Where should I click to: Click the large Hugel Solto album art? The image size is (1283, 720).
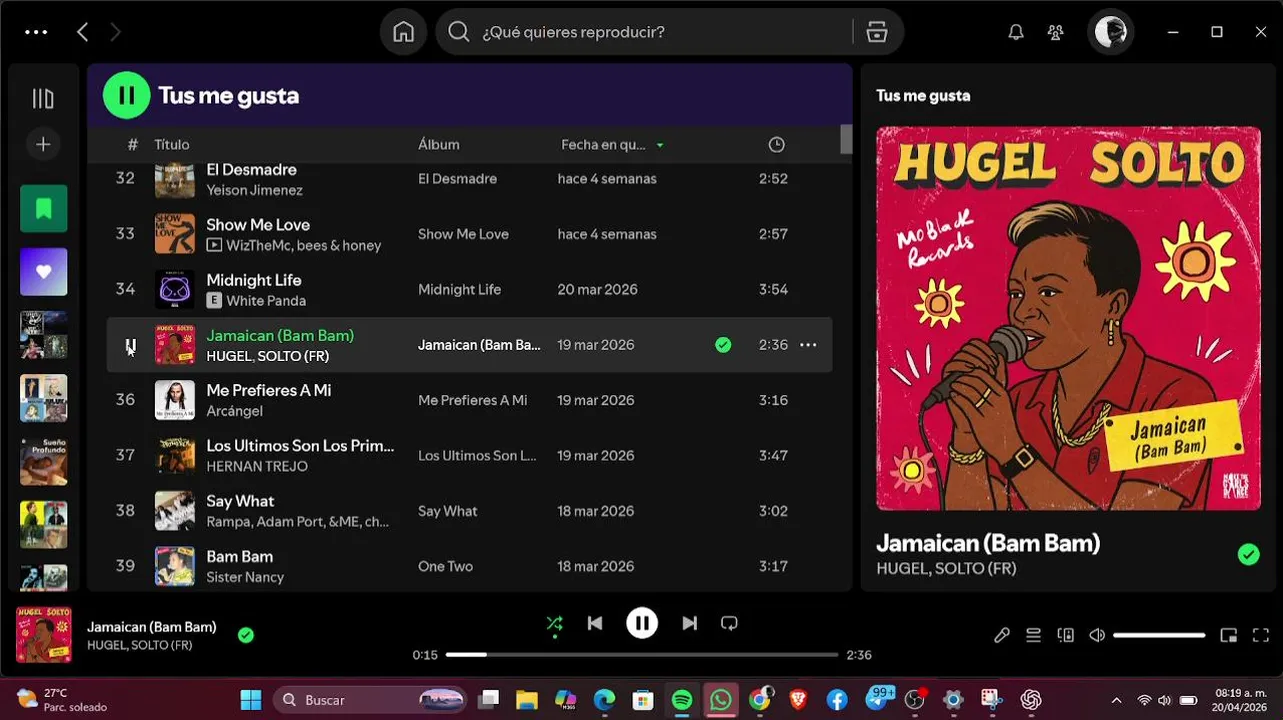tap(1068, 318)
